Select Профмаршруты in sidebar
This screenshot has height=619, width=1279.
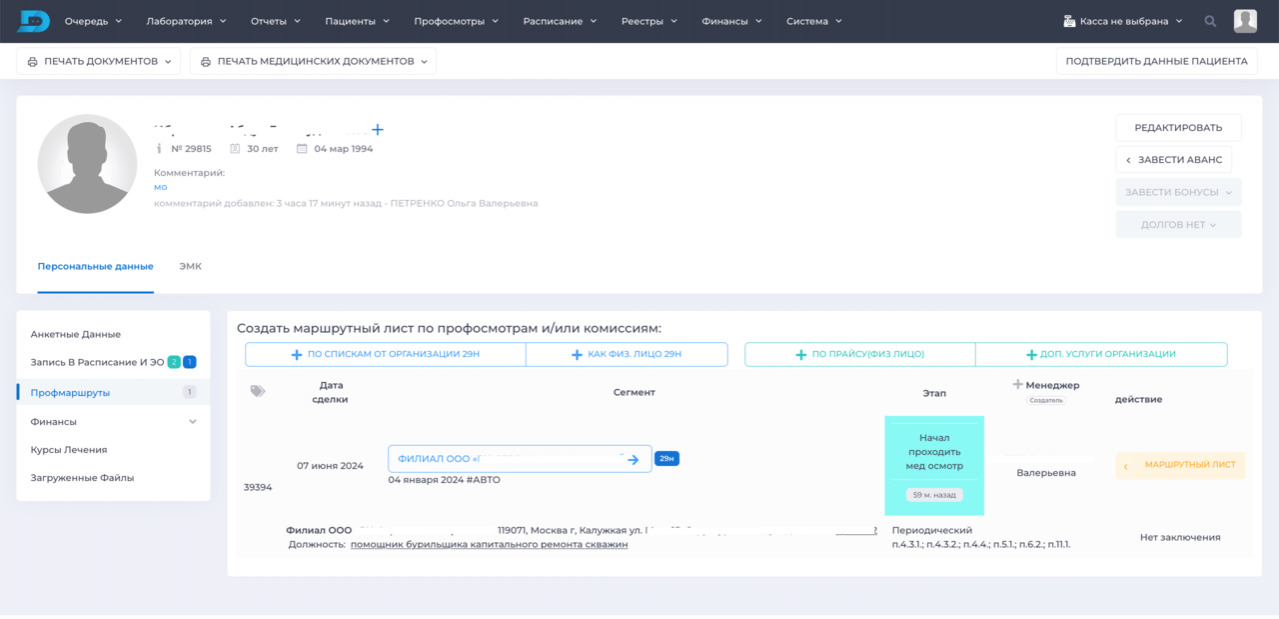tap(113, 393)
